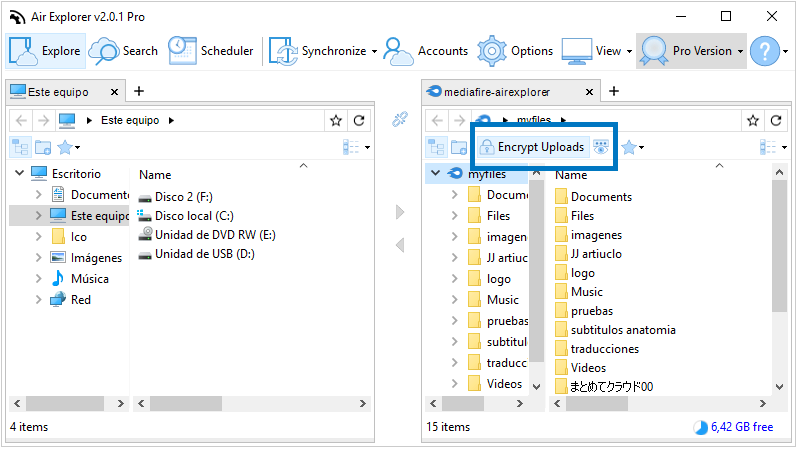Sort left list by Name column
This screenshot has height=449, width=800.
[x=155, y=175]
